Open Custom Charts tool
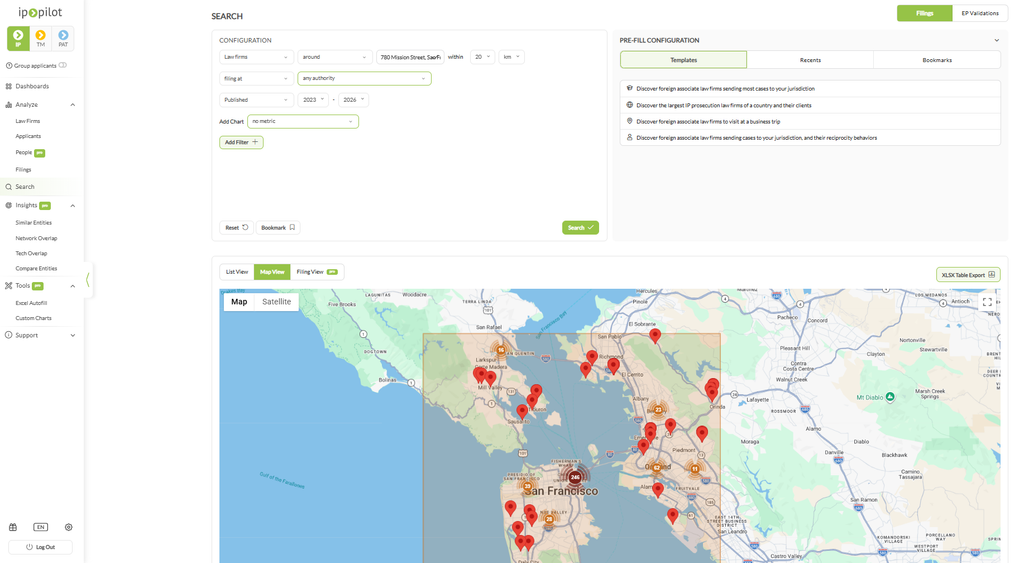Viewport: 1024px width, 563px height. [33, 318]
